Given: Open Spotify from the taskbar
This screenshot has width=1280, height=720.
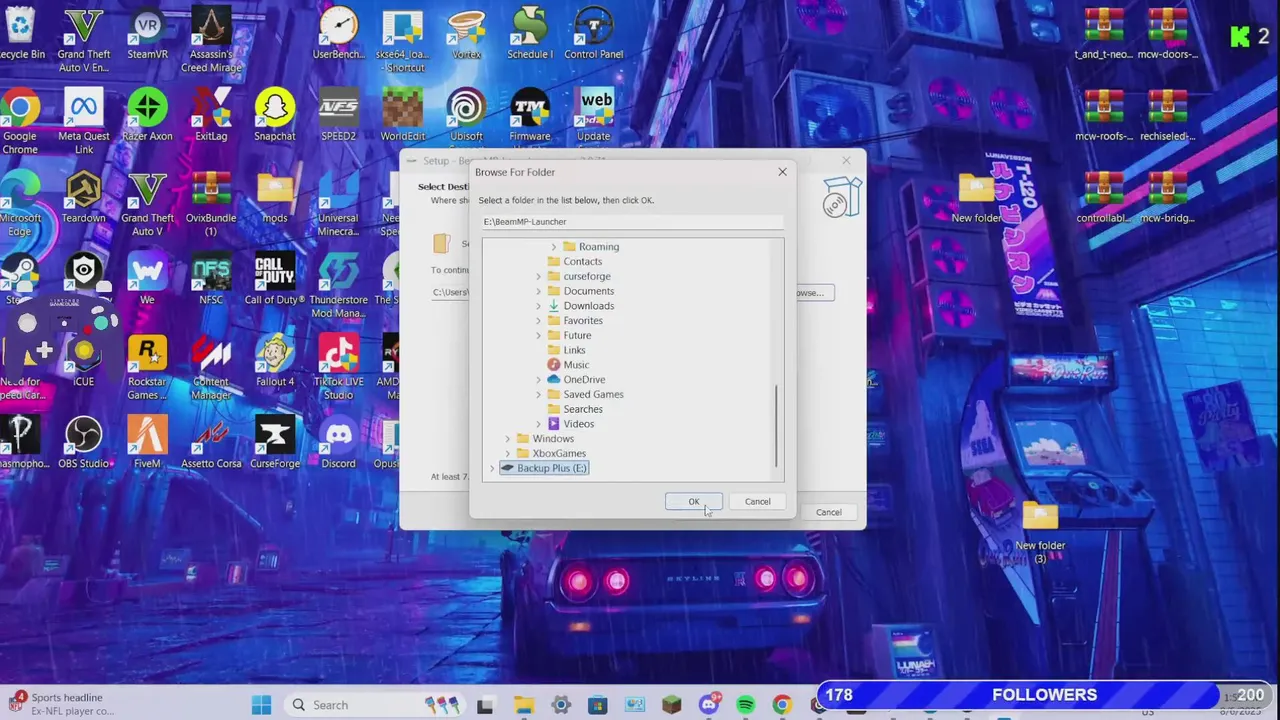Looking at the screenshot, I should click(x=745, y=705).
